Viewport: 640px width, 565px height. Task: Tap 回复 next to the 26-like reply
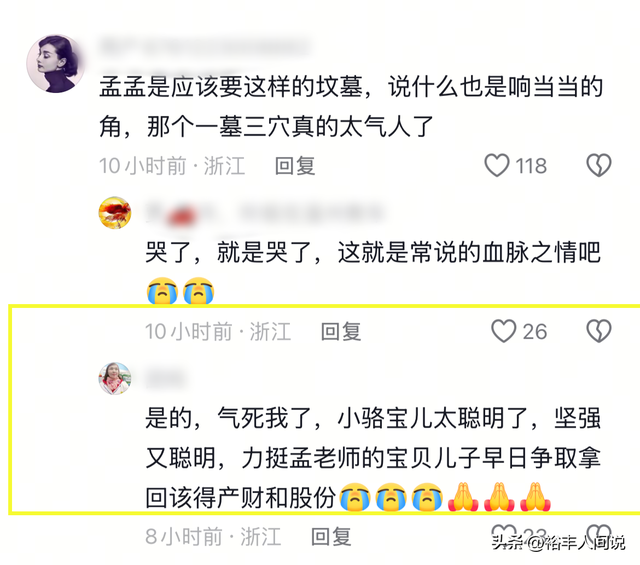point(341,331)
